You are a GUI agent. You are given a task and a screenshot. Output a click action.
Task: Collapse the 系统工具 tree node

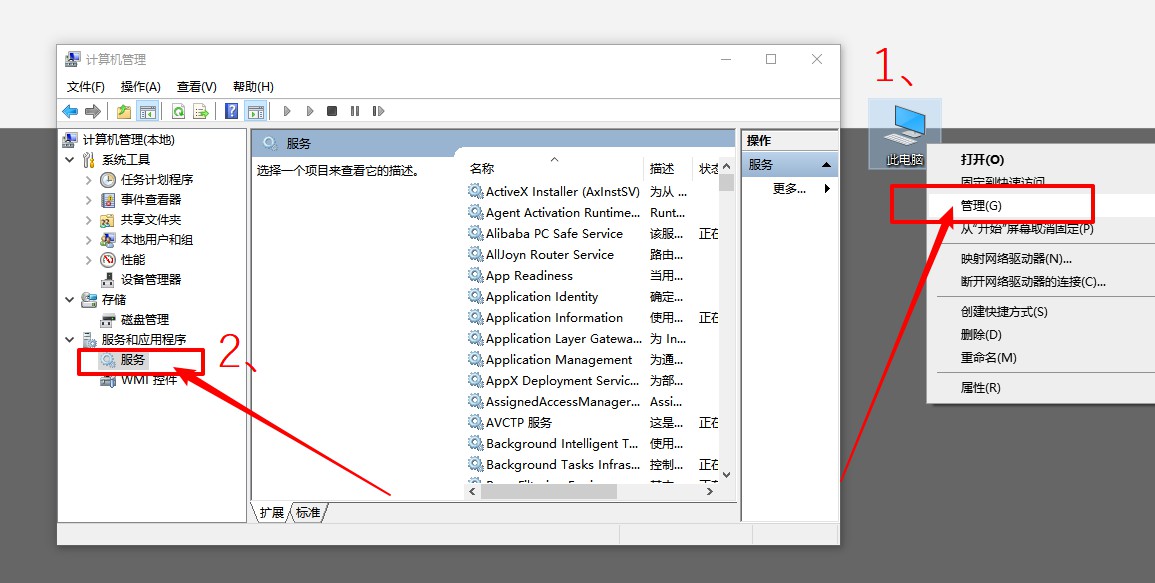click(69, 160)
